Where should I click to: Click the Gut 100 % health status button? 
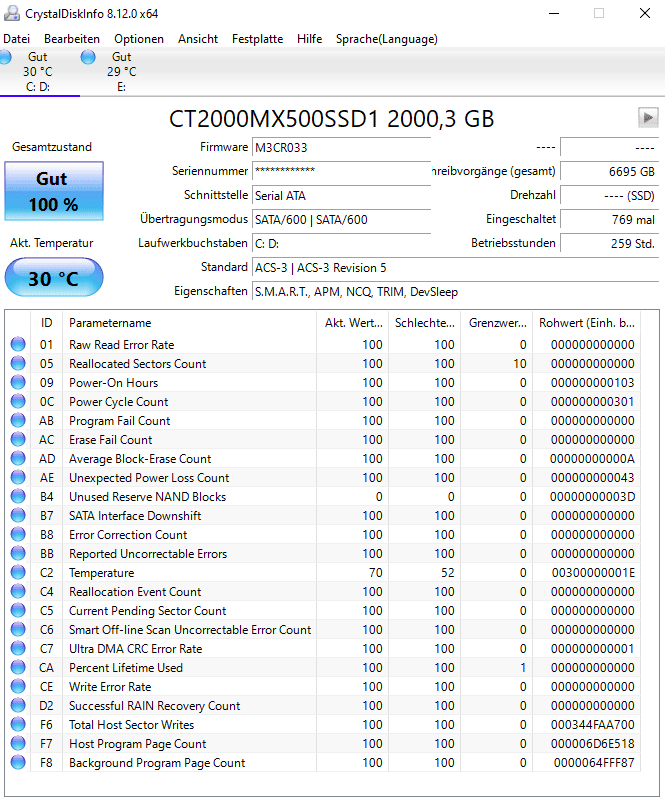tap(54, 191)
